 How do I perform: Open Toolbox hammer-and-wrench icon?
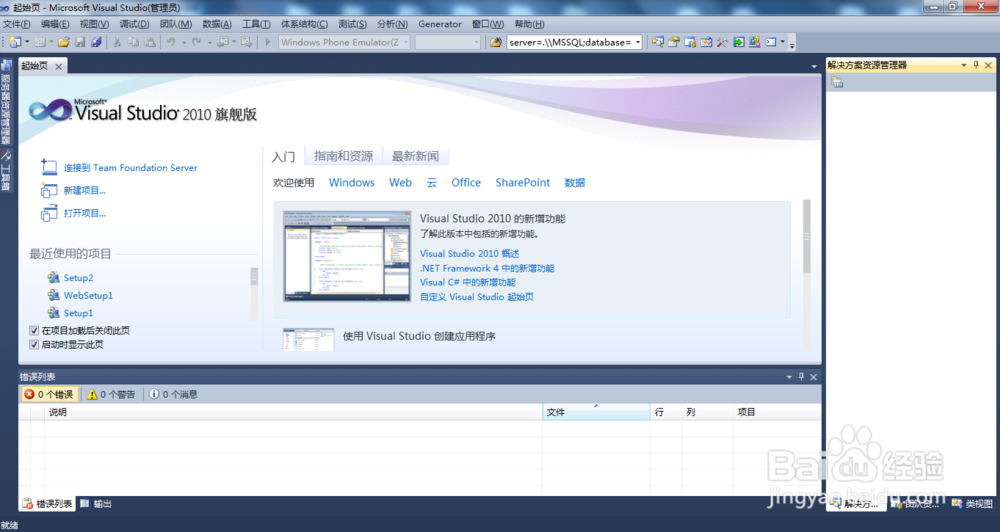[722, 42]
